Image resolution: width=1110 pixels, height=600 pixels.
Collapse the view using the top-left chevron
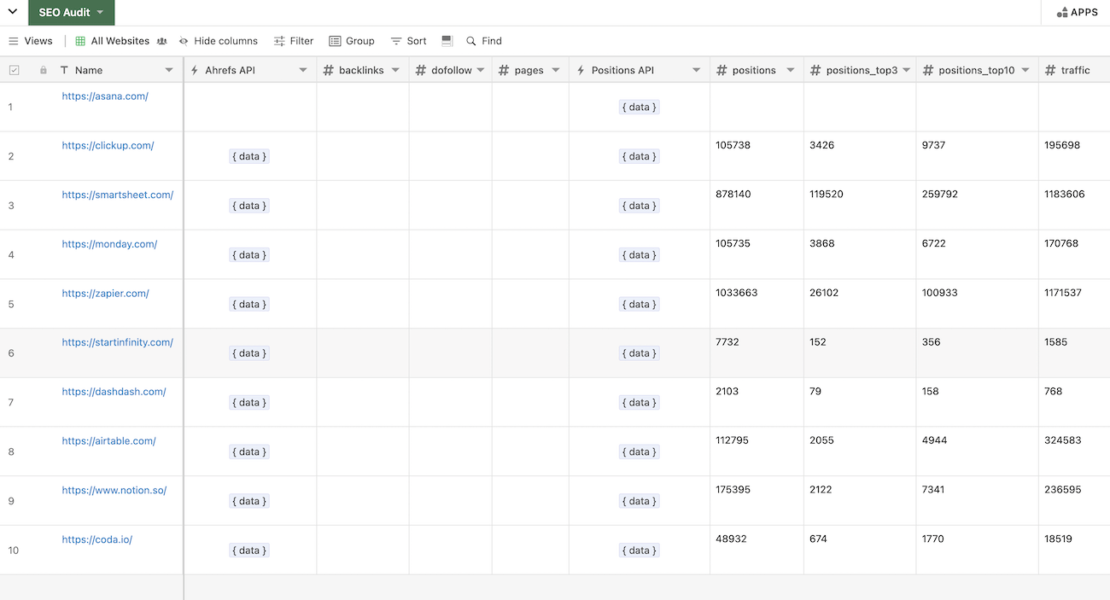[10, 13]
